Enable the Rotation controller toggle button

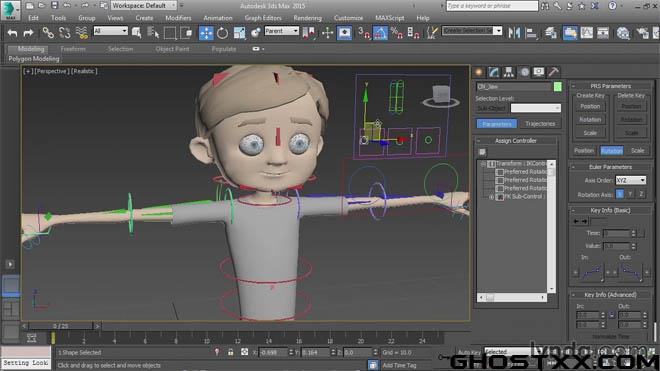[x=612, y=150]
